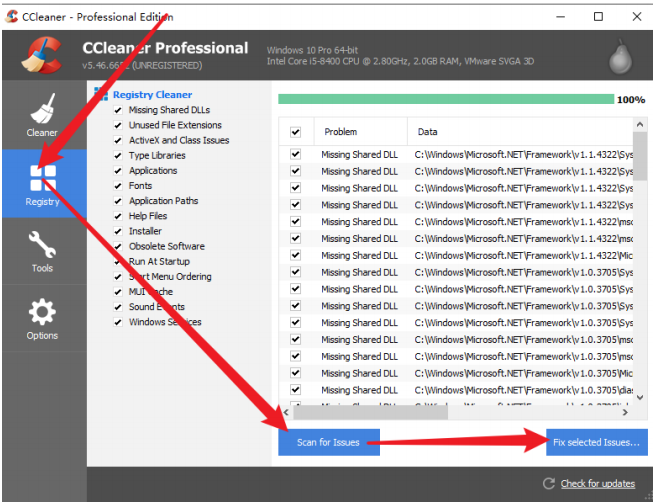657x503 pixels.
Task: Disable Type Libraries scanning
Action: (118, 156)
